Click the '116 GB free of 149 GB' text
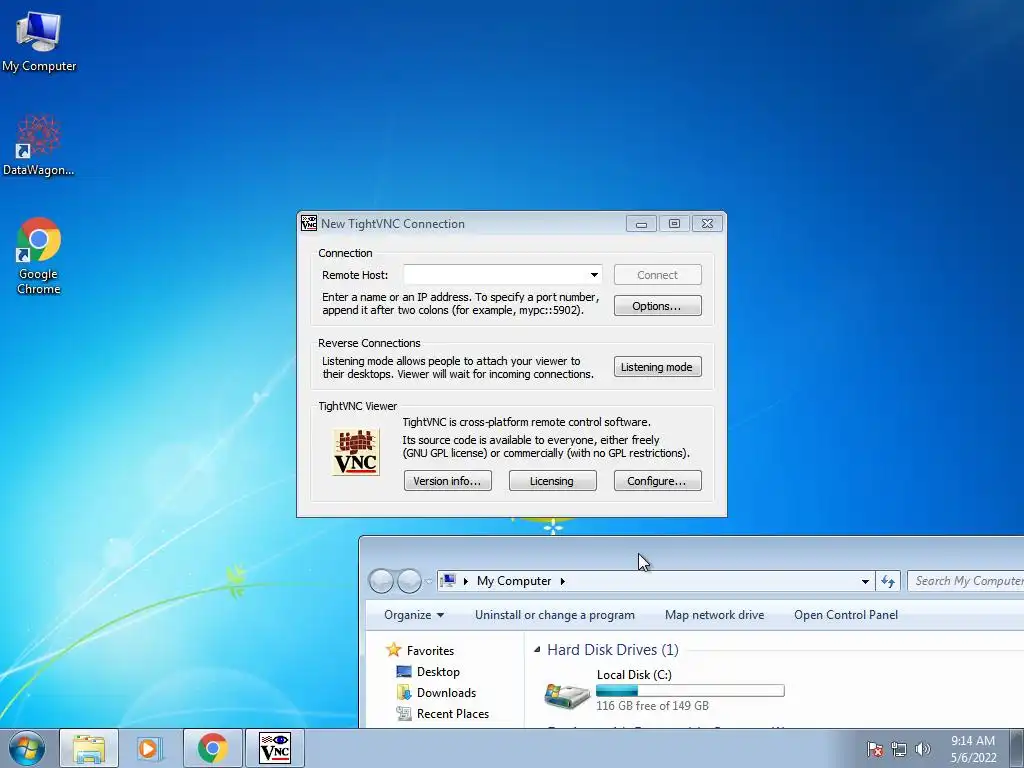1024x768 pixels. coord(652,705)
